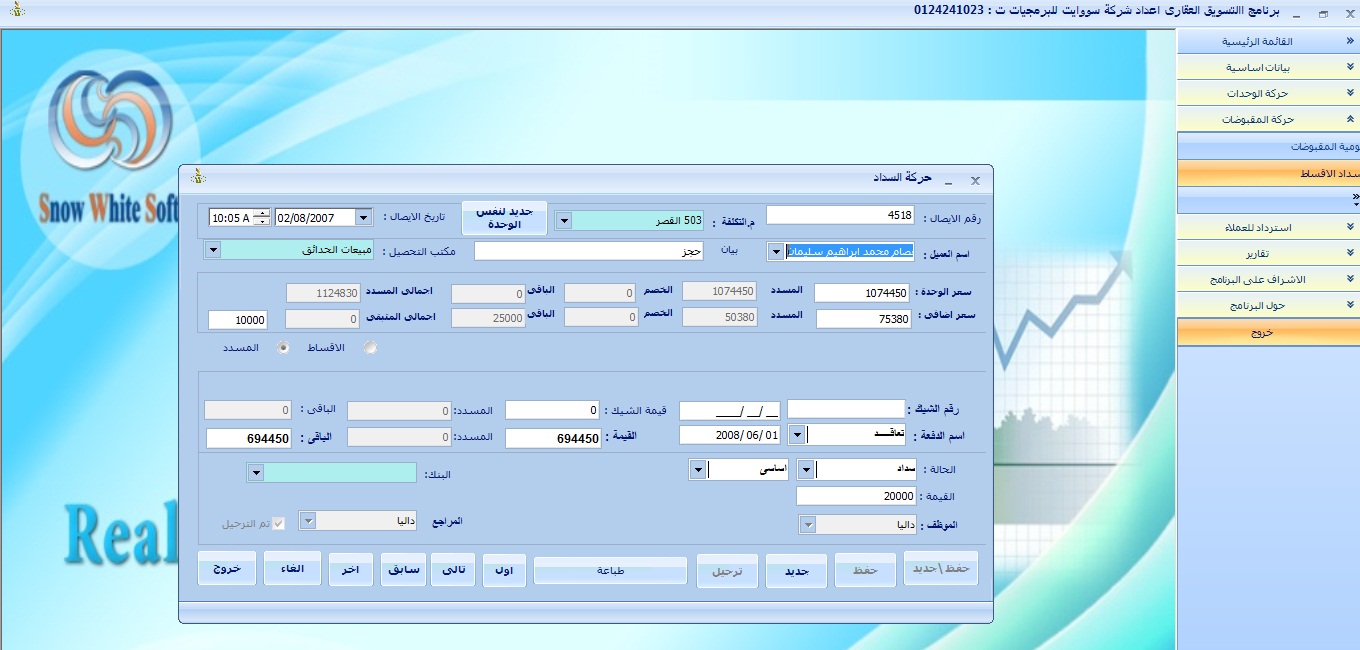Click the طباعة print button
Screen dimensions: 1360x650
tap(610, 571)
